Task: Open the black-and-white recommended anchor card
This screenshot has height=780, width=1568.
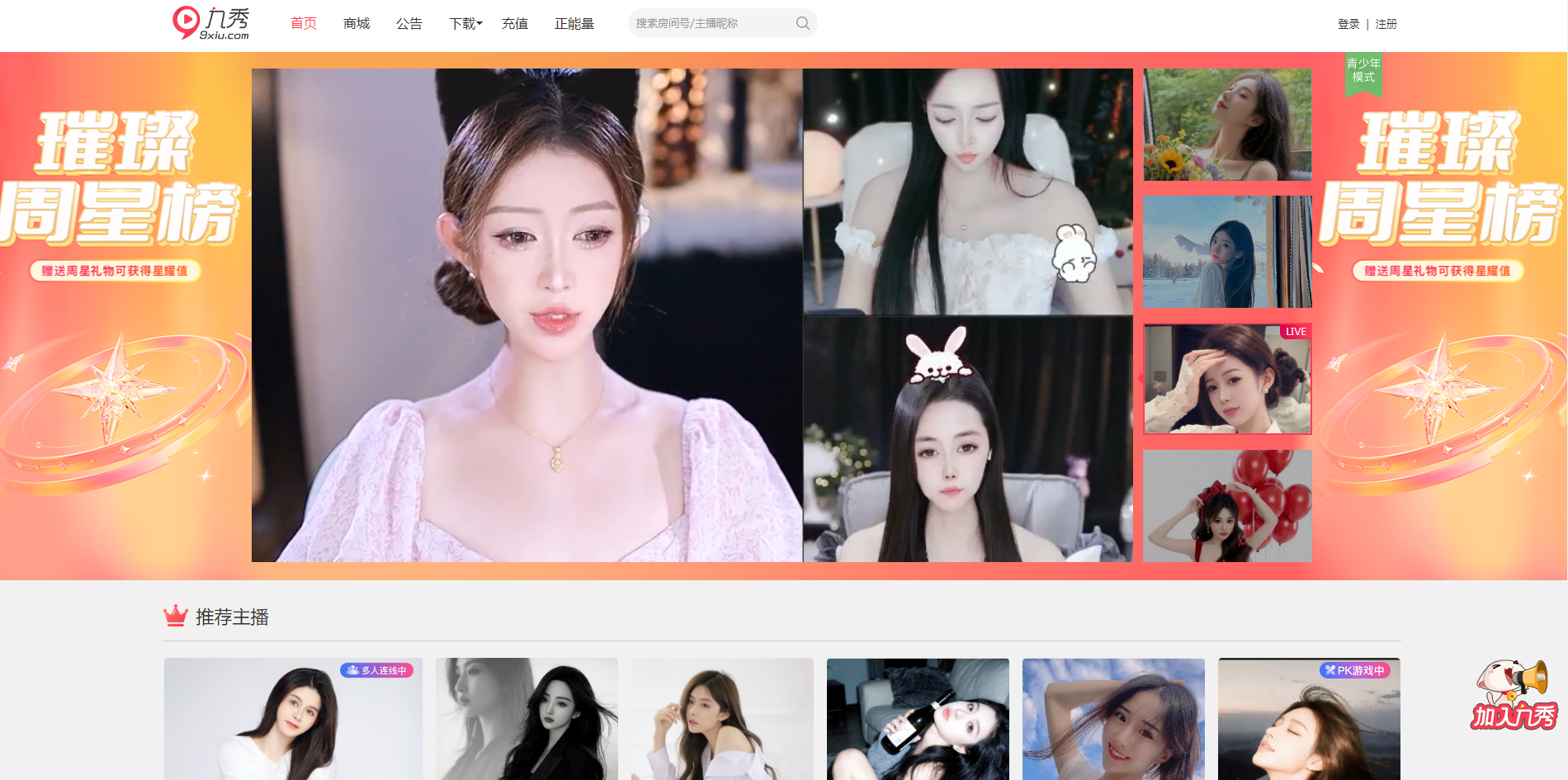Action: pos(527,719)
